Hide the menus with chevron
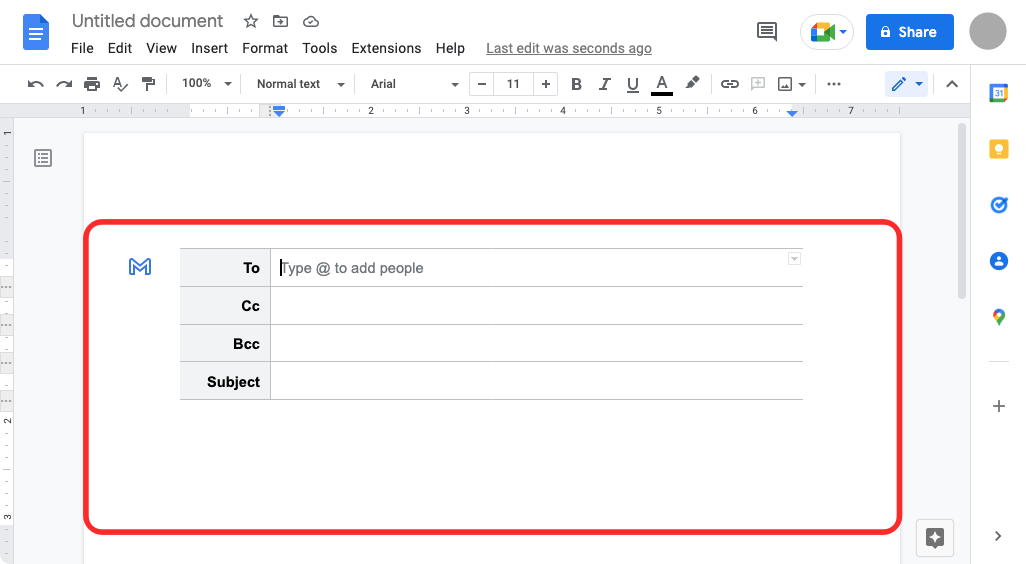This screenshot has width=1026, height=564. pos(952,84)
